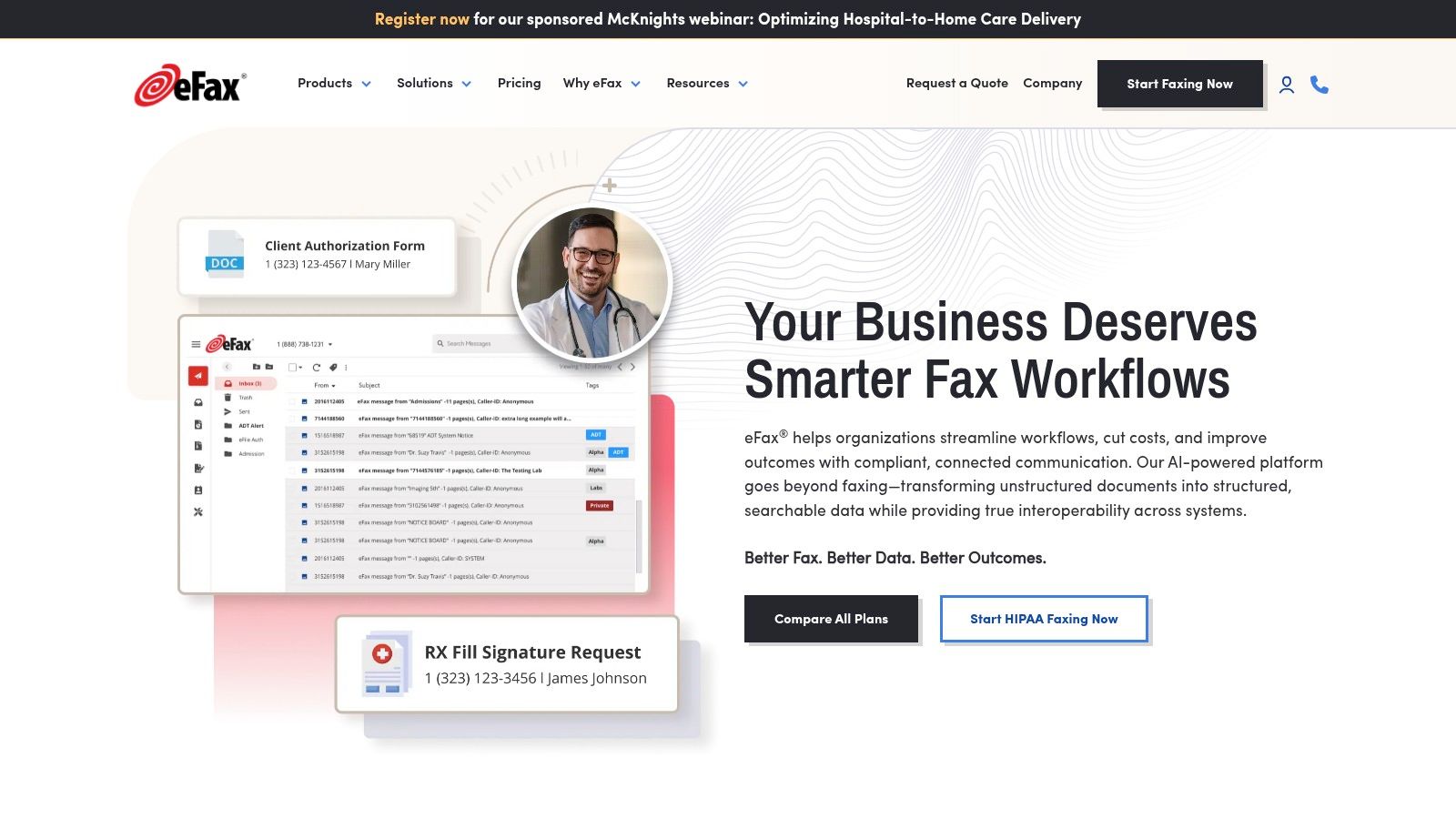Click the fax icon on the Admissions message row
The width and height of the screenshot is (1456, 819).
click(304, 401)
